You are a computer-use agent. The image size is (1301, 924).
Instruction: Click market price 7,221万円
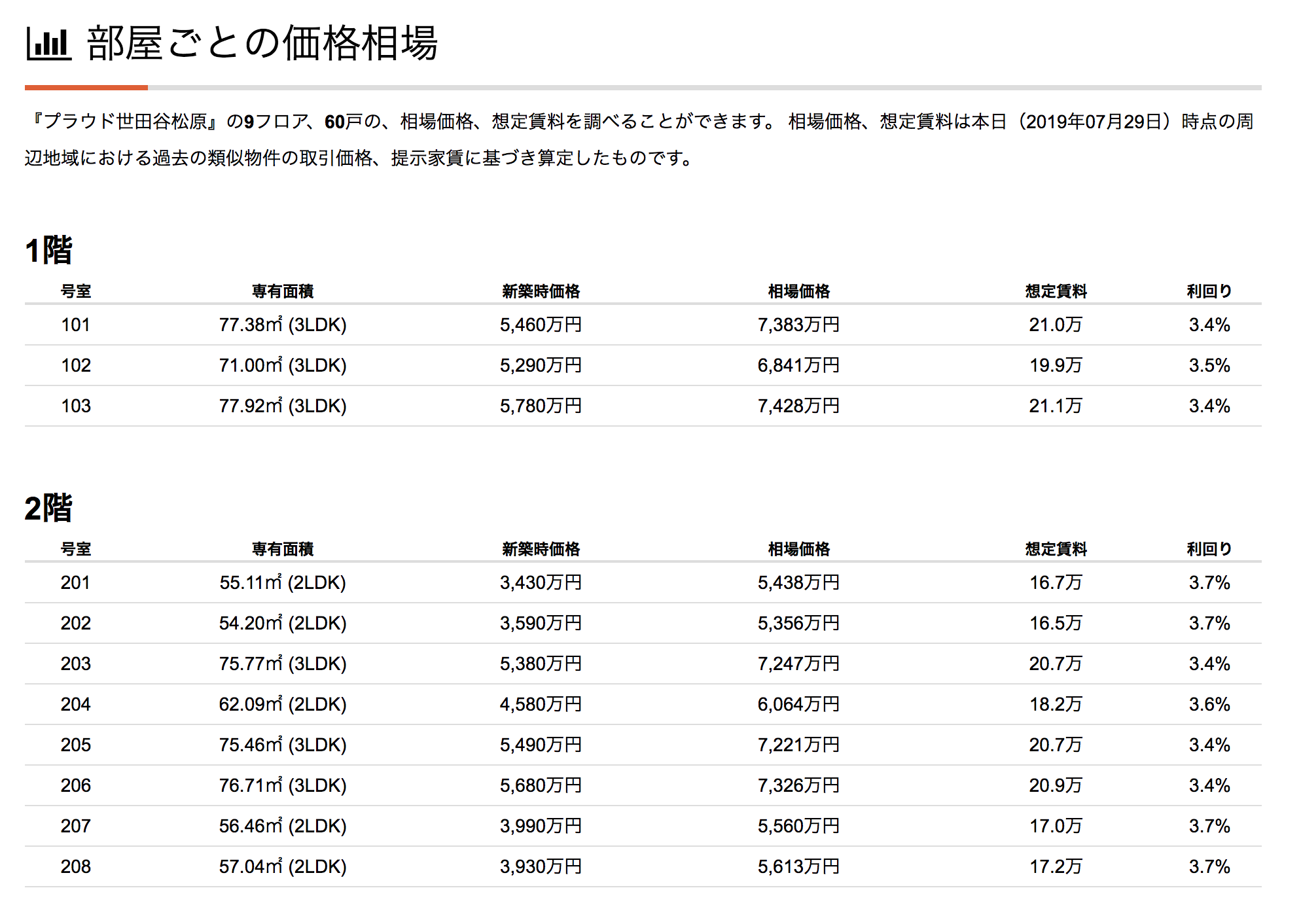tap(798, 745)
